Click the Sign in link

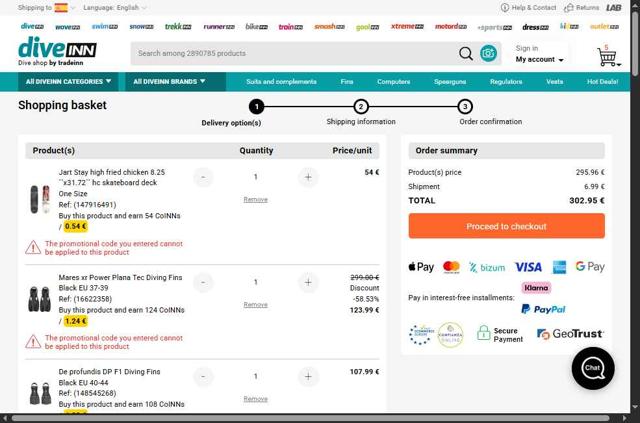[527, 48]
